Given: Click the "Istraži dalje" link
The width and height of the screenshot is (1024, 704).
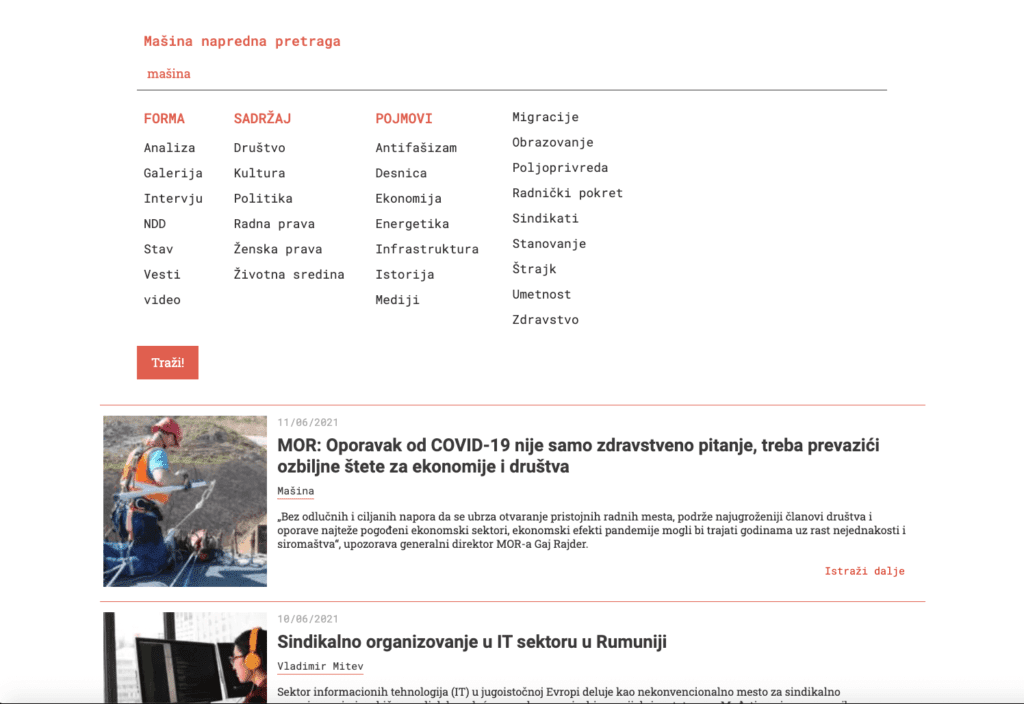Looking at the screenshot, I should click(x=864, y=571).
